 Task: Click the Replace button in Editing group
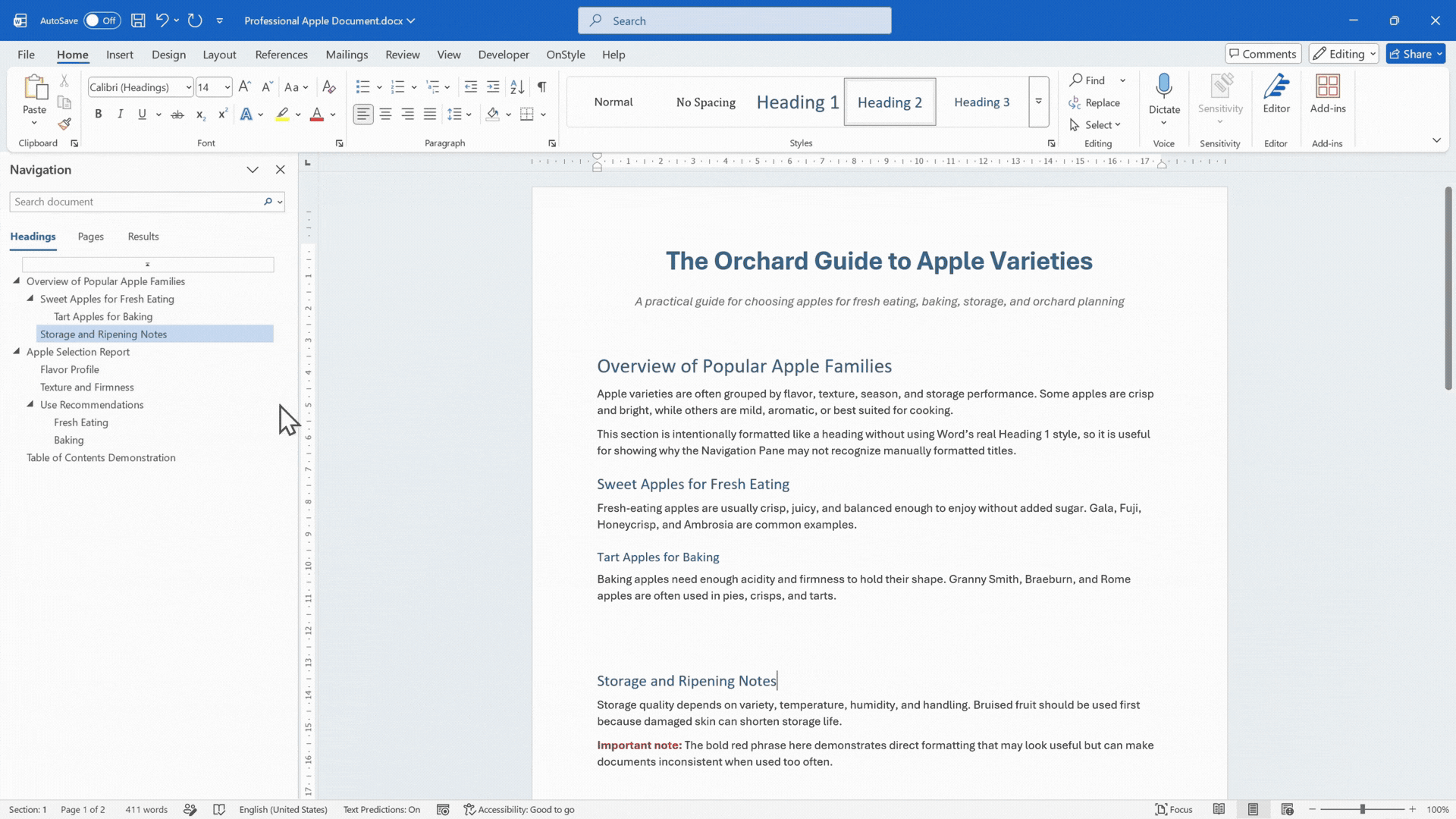click(1094, 102)
